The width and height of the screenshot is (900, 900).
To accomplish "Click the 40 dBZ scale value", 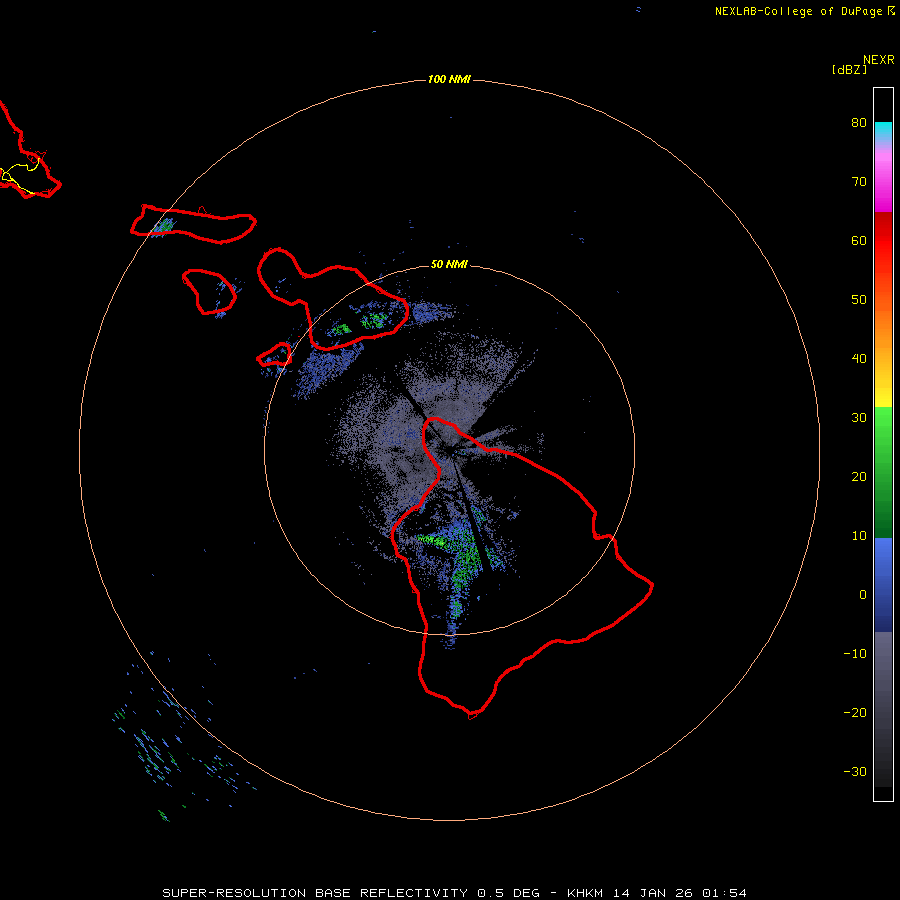I will [859, 359].
